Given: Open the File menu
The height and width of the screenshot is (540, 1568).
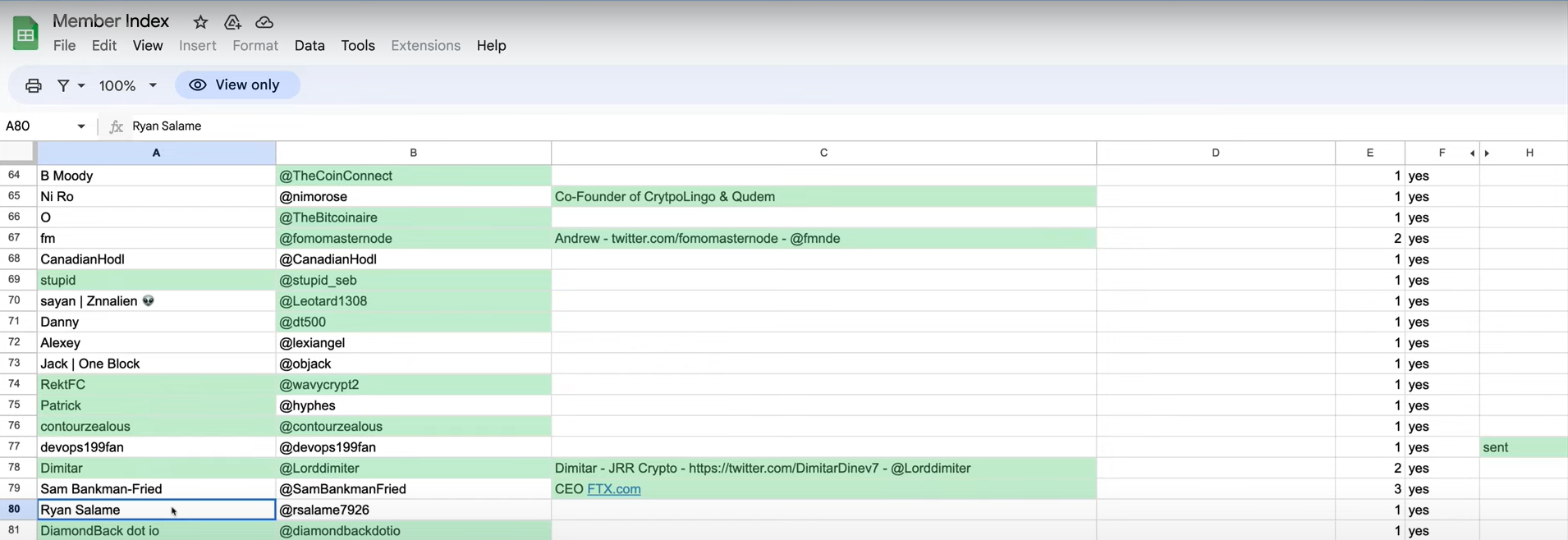Looking at the screenshot, I should click(64, 46).
